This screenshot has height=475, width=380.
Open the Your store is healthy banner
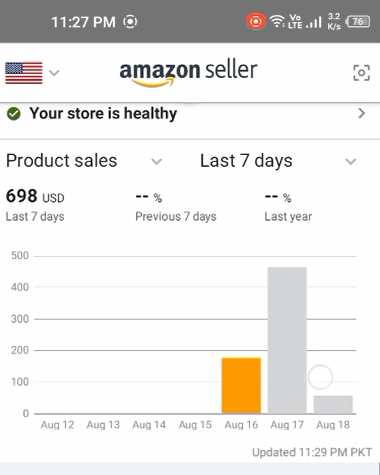(190, 114)
